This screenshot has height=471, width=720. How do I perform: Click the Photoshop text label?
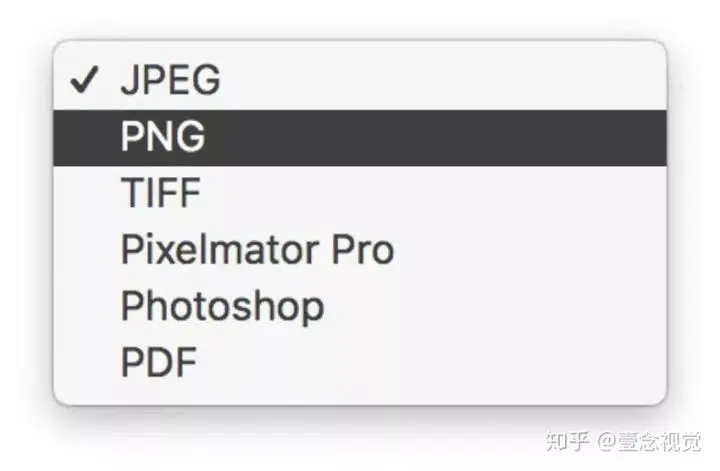pos(223,307)
